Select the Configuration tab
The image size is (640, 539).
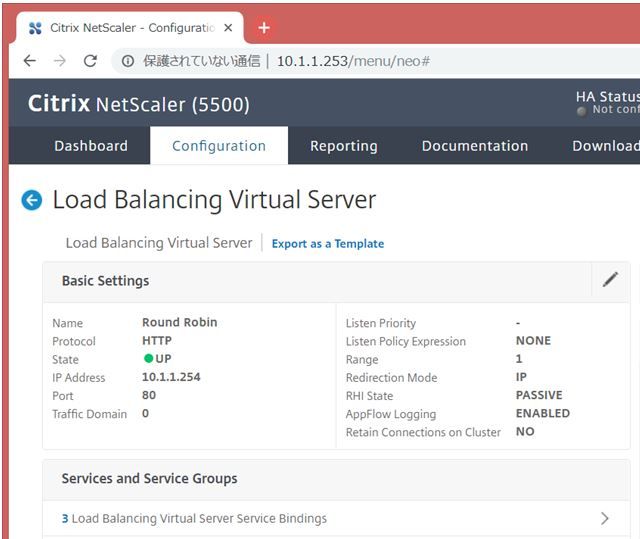pos(219,146)
